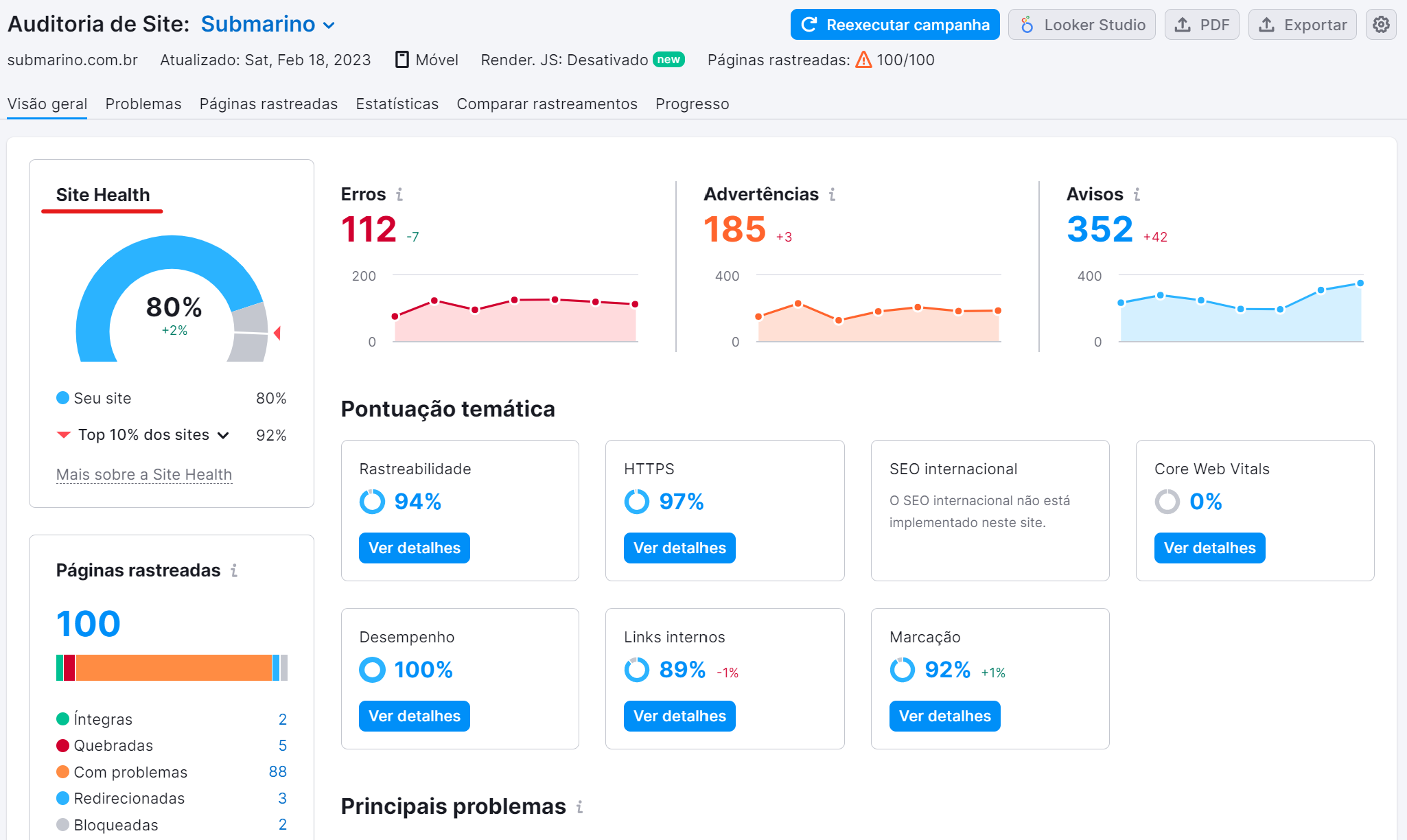Click the Looker Studio icon
Image resolution: width=1407 pixels, height=840 pixels.
[1027, 24]
